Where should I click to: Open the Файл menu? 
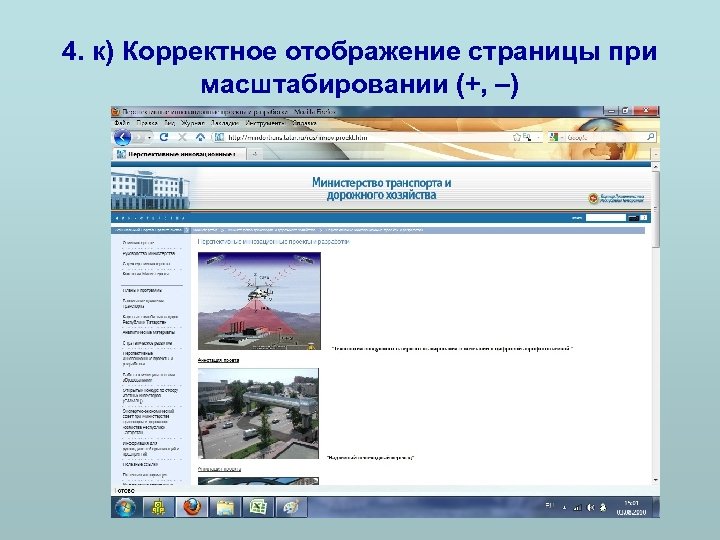(122, 123)
